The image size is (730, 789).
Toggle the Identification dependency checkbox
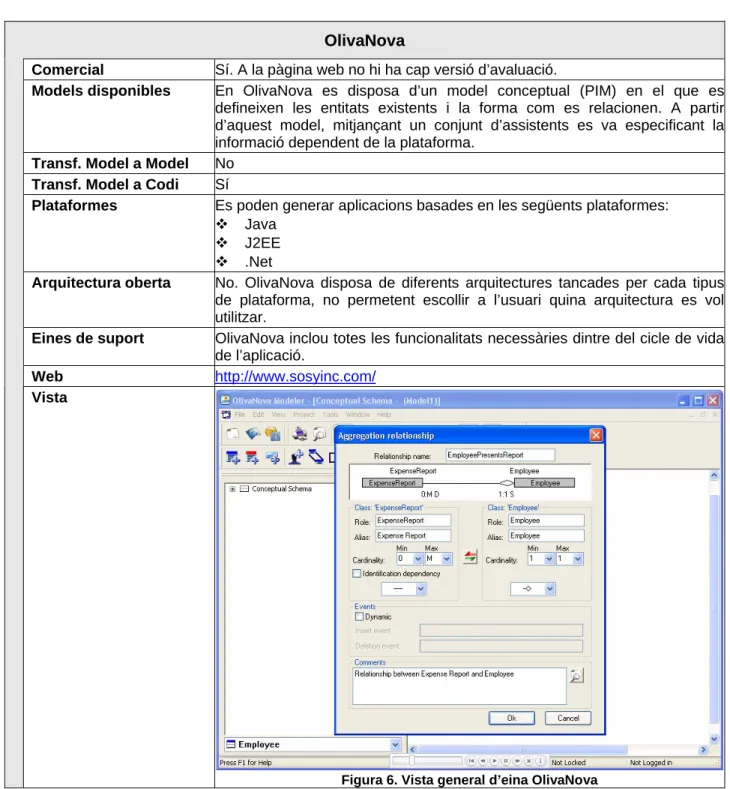[357, 573]
